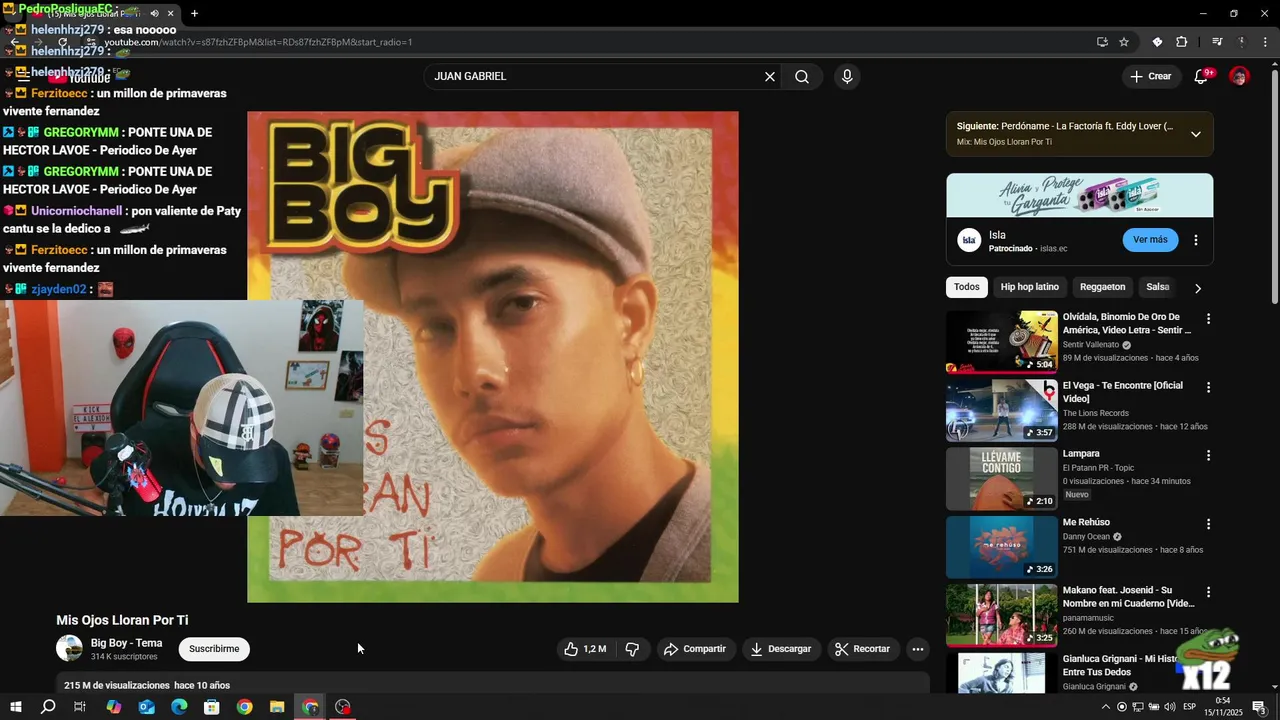Open Outlook from the taskbar
Image resolution: width=1280 pixels, height=720 pixels.
[x=146, y=707]
